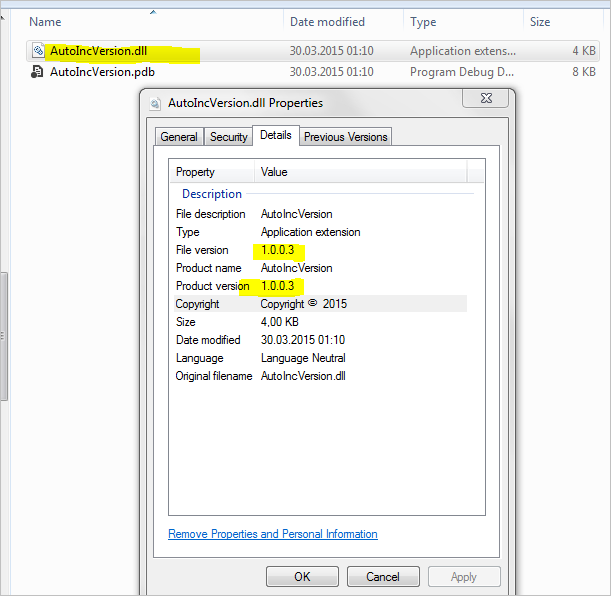Click the Application extens... type cell
The width and height of the screenshot is (611, 596).
[x=463, y=51]
